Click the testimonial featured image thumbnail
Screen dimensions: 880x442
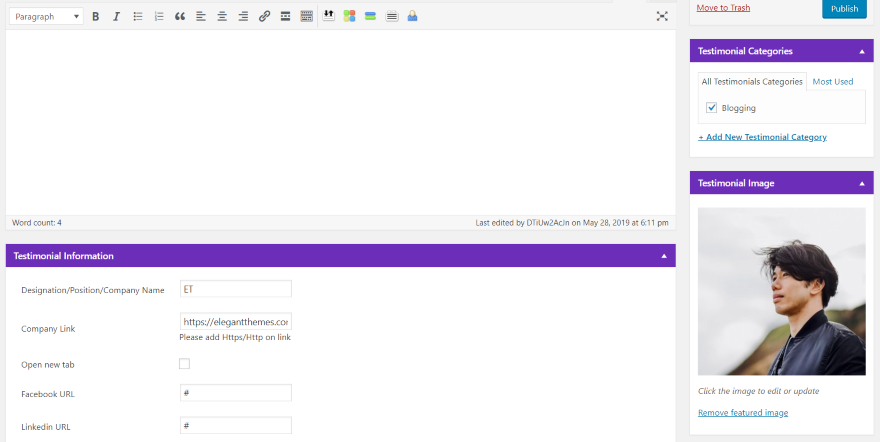782,291
